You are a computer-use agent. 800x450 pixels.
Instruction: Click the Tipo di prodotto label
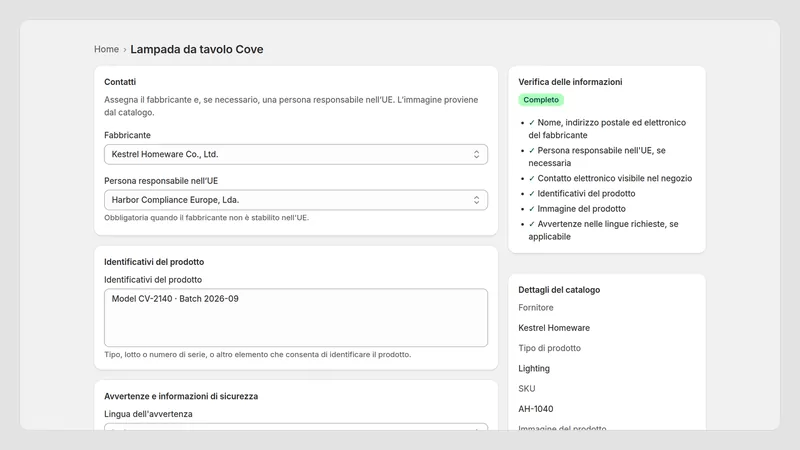coord(549,348)
